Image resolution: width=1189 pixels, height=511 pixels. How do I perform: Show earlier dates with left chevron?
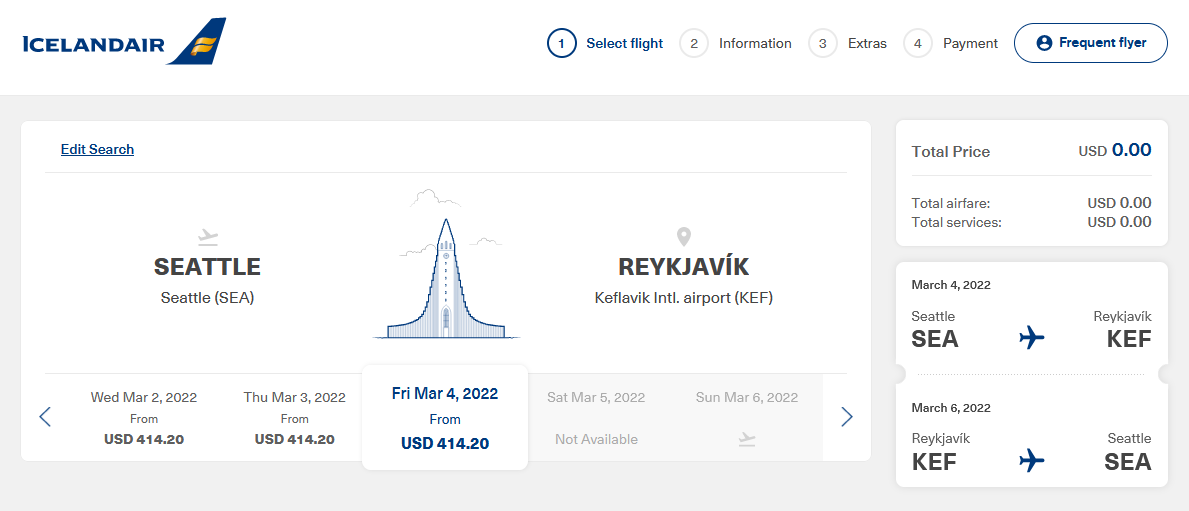(45, 416)
